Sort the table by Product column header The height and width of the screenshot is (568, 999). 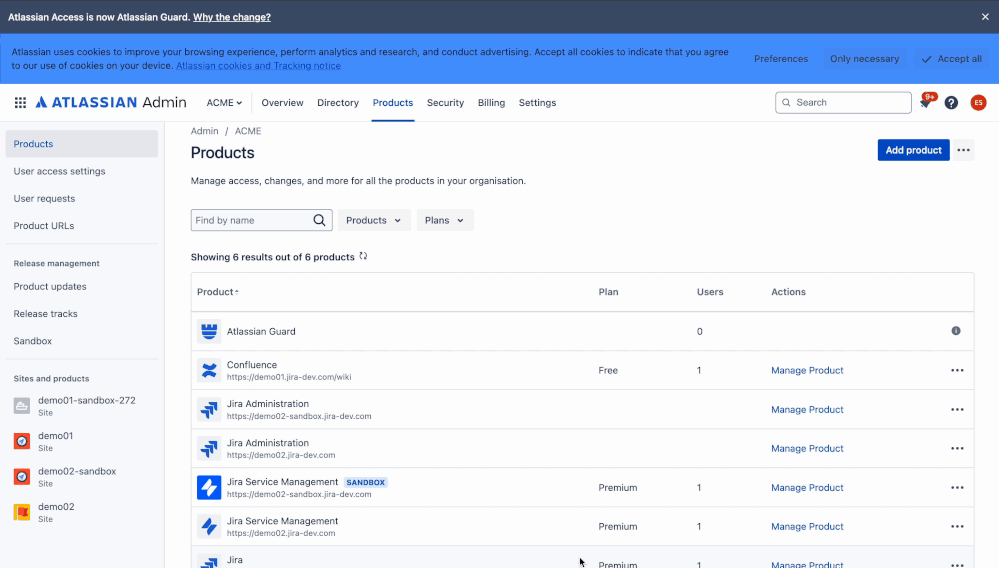point(217,292)
